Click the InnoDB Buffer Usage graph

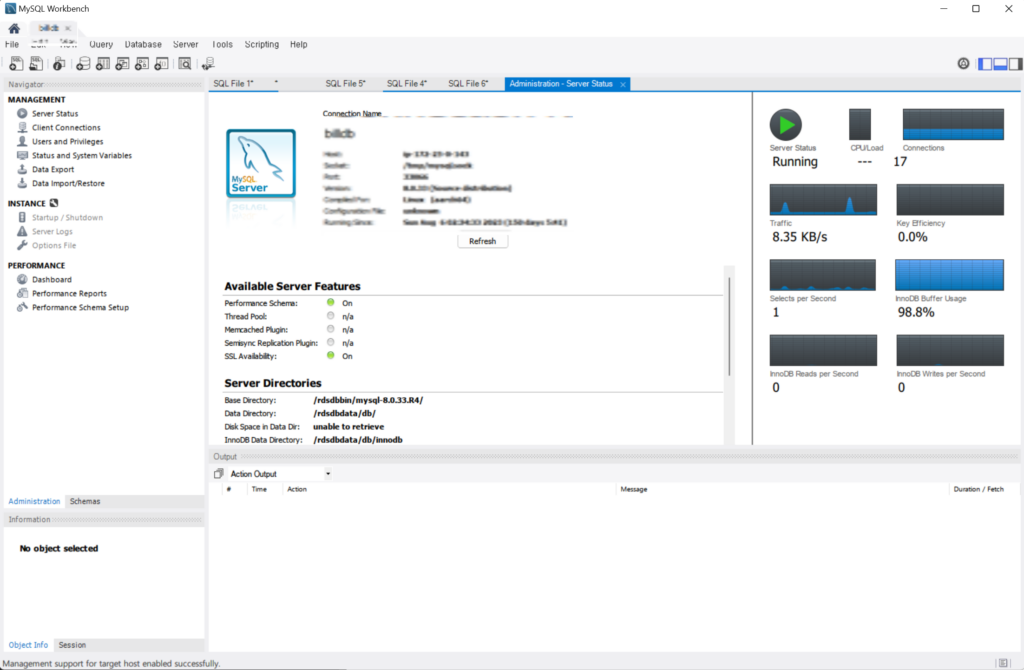pyautogui.click(x=950, y=275)
